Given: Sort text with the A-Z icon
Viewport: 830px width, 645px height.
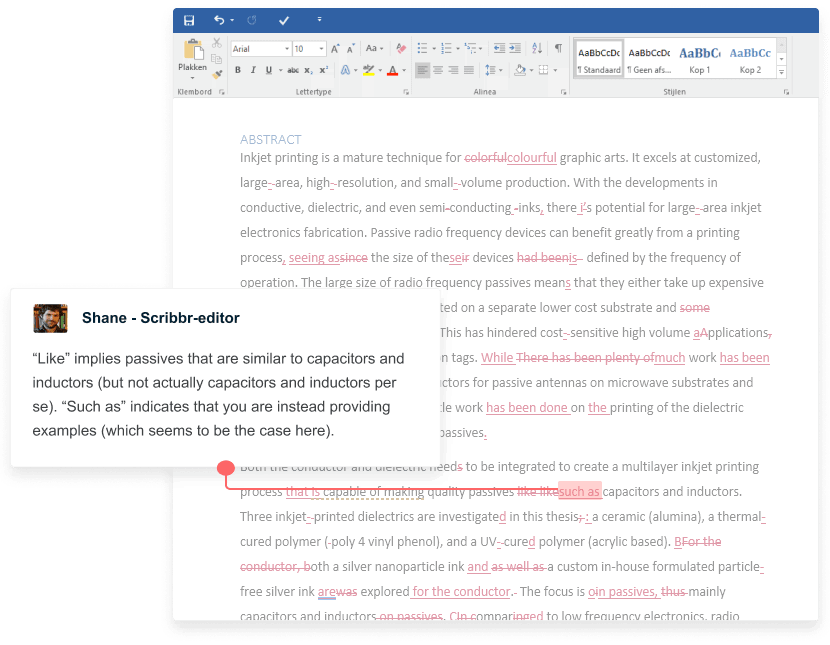Looking at the screenshot, I should point(537,49).
